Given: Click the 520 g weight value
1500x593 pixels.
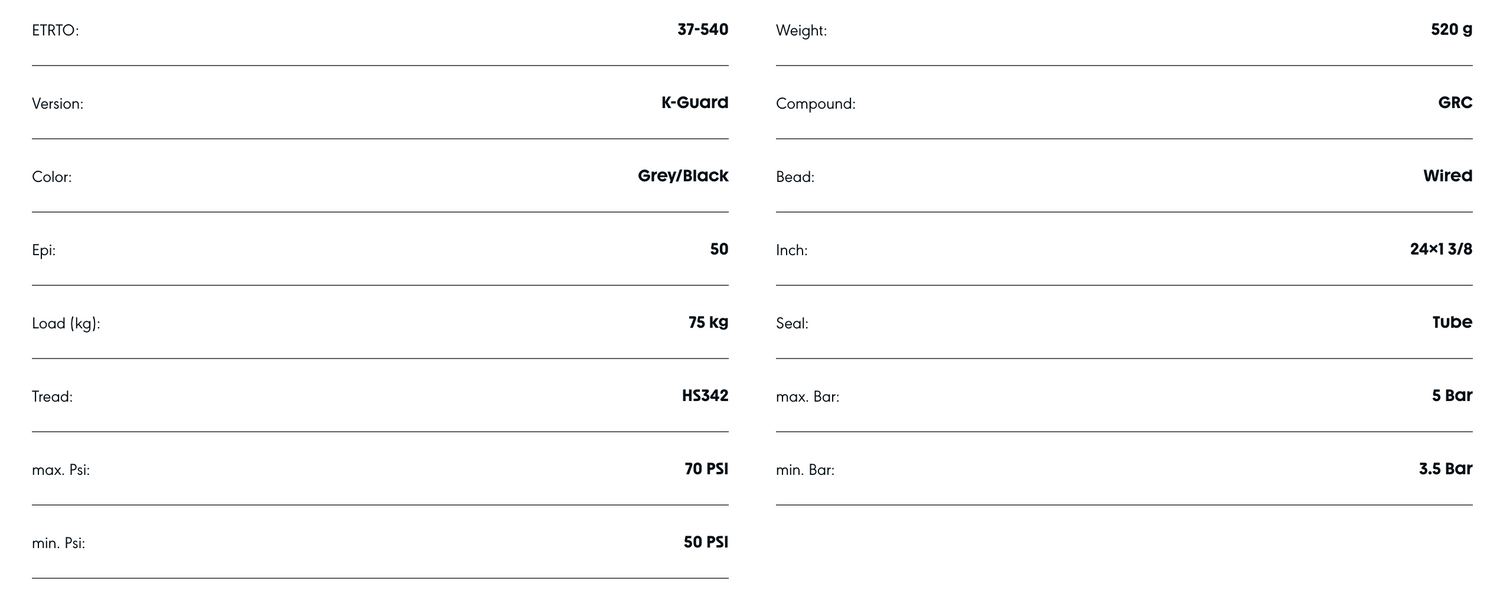Looking at the screenshot, I should pos(1451,30).
